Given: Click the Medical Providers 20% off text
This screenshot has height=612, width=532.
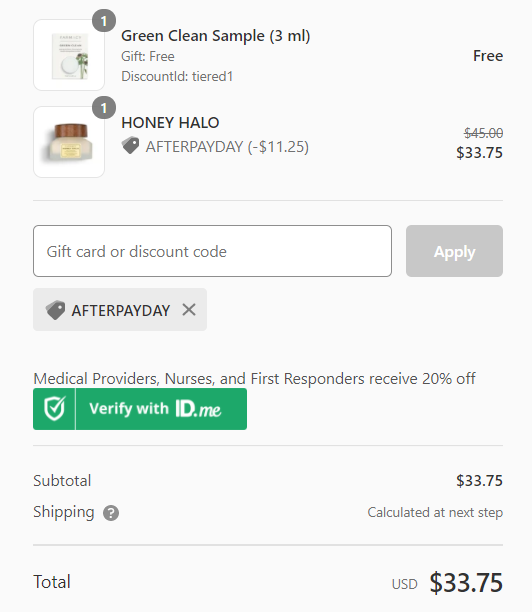Looking at the screenshot, I should click(x=254, y=379).
